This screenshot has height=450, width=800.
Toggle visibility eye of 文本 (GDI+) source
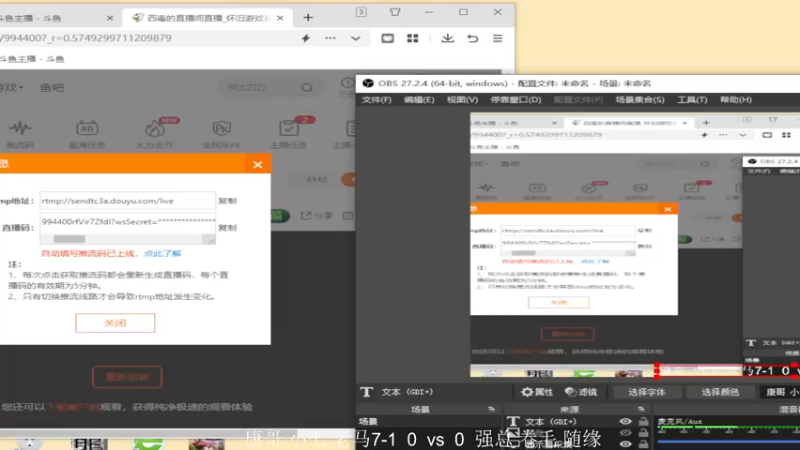(626, 421)
